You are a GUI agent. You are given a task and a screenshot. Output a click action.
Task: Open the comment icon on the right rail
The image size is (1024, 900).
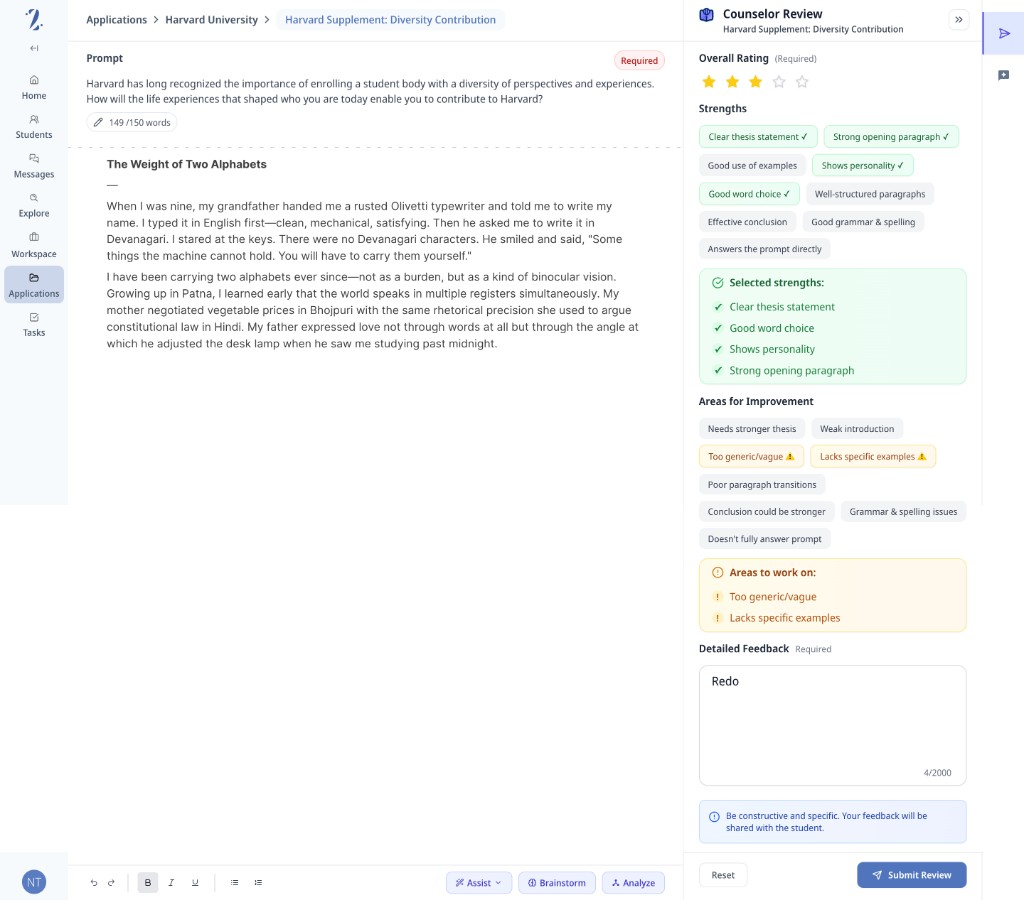coord(1004,75)
